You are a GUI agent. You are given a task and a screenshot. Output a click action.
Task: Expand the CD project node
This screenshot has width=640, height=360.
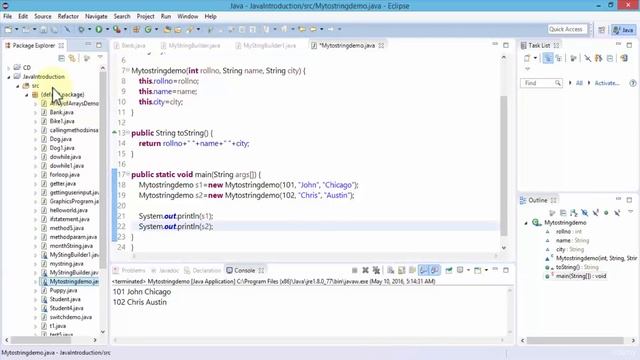9,68
